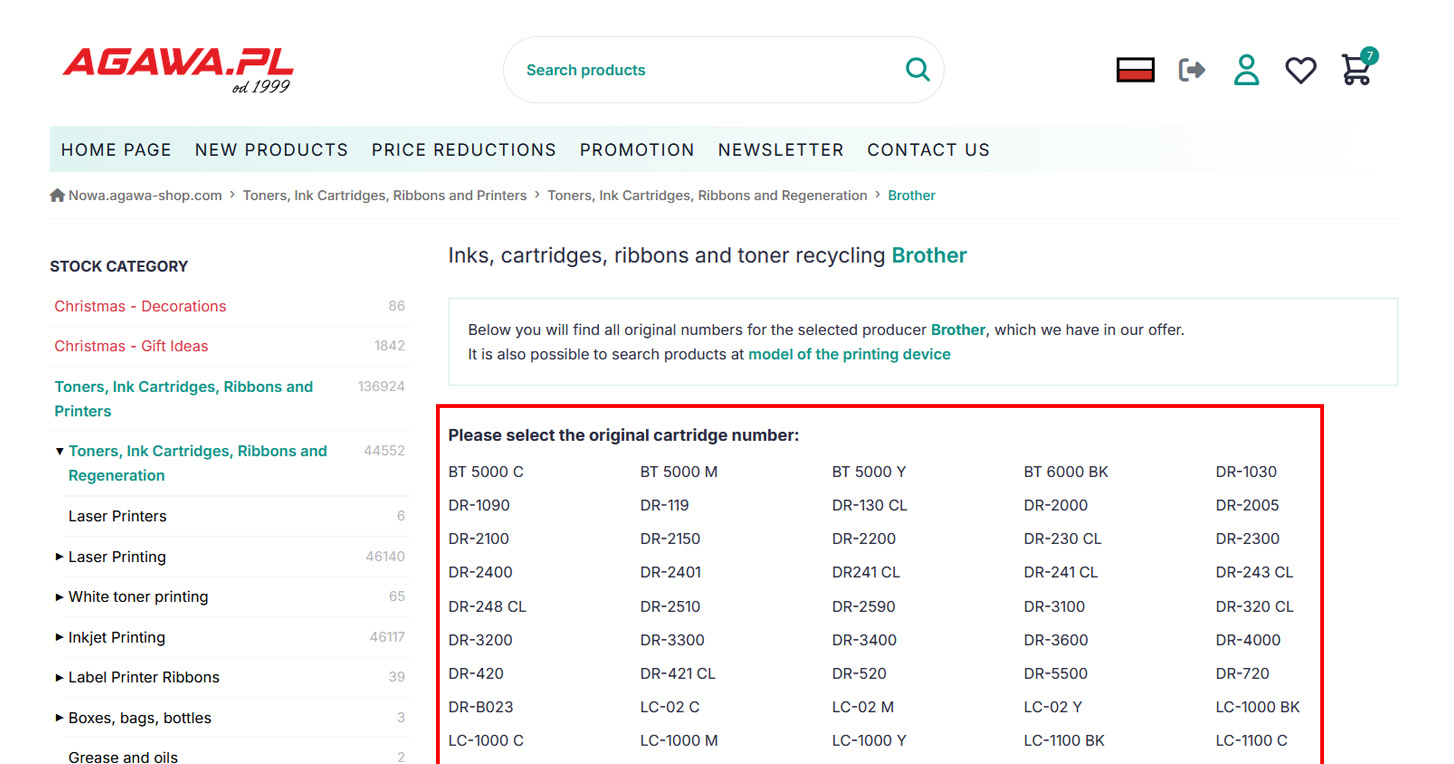
Task: Click the AGAWA.PL logo
Action: (177, 68)
